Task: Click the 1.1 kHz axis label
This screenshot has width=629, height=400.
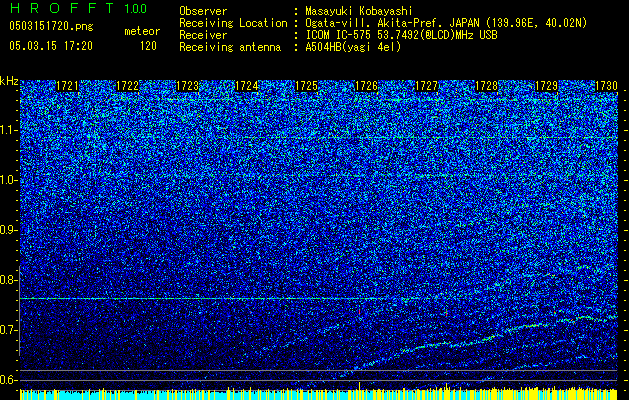Action: (8, 130)
